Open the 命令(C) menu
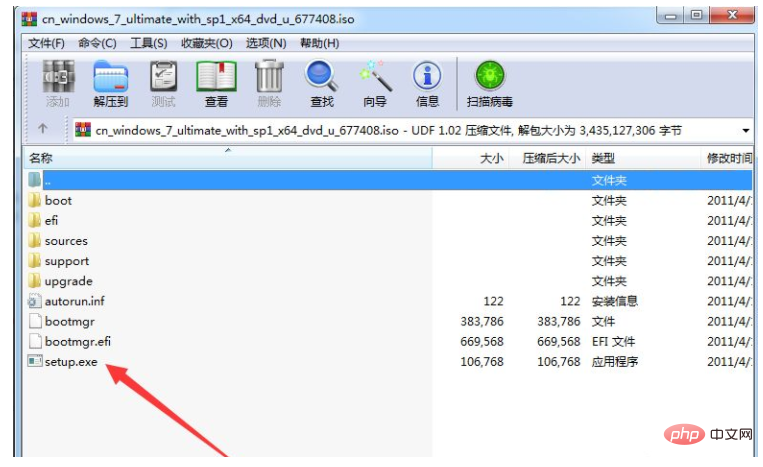 pos(97,43)
